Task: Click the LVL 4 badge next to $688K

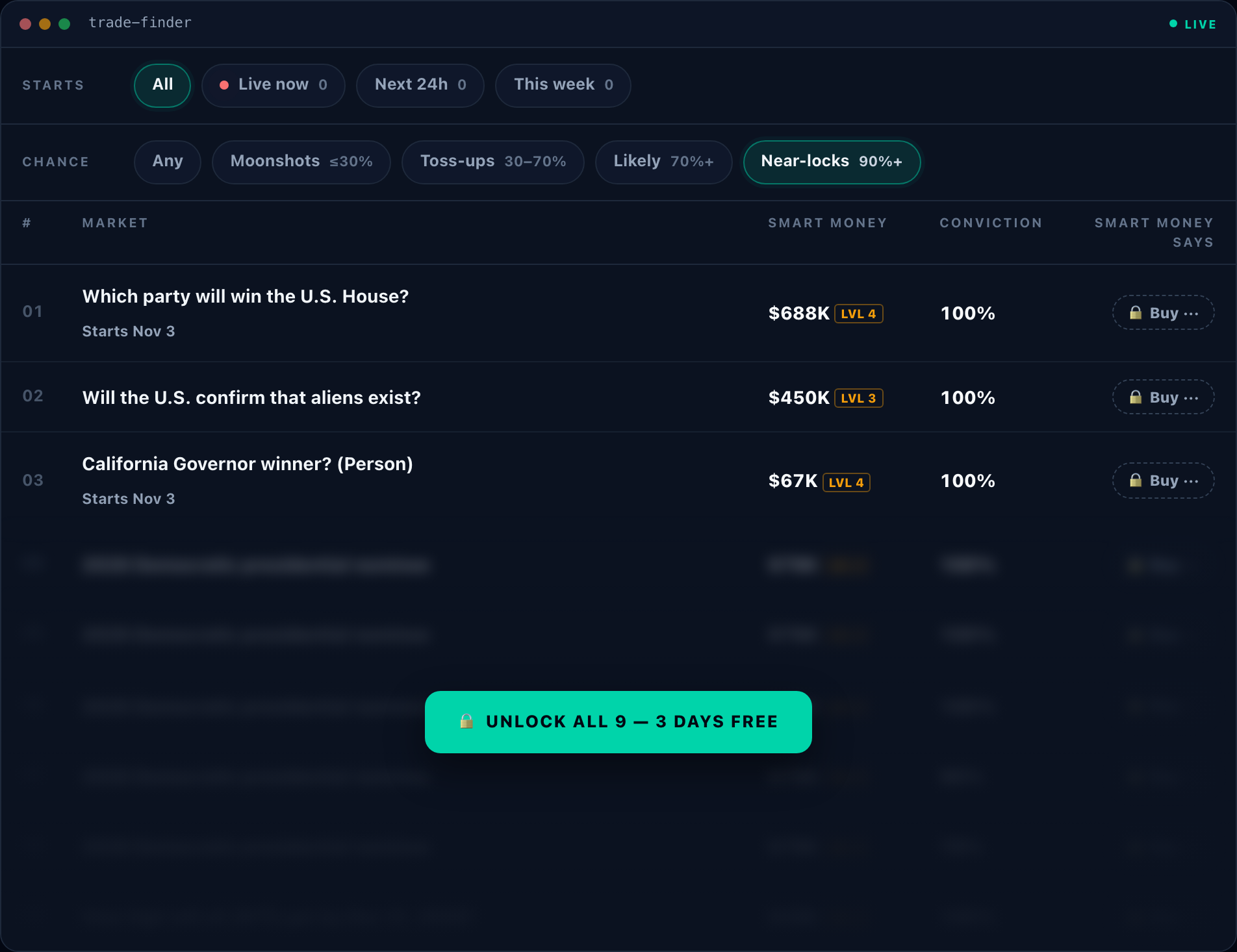Action: [x=859, y=314]
